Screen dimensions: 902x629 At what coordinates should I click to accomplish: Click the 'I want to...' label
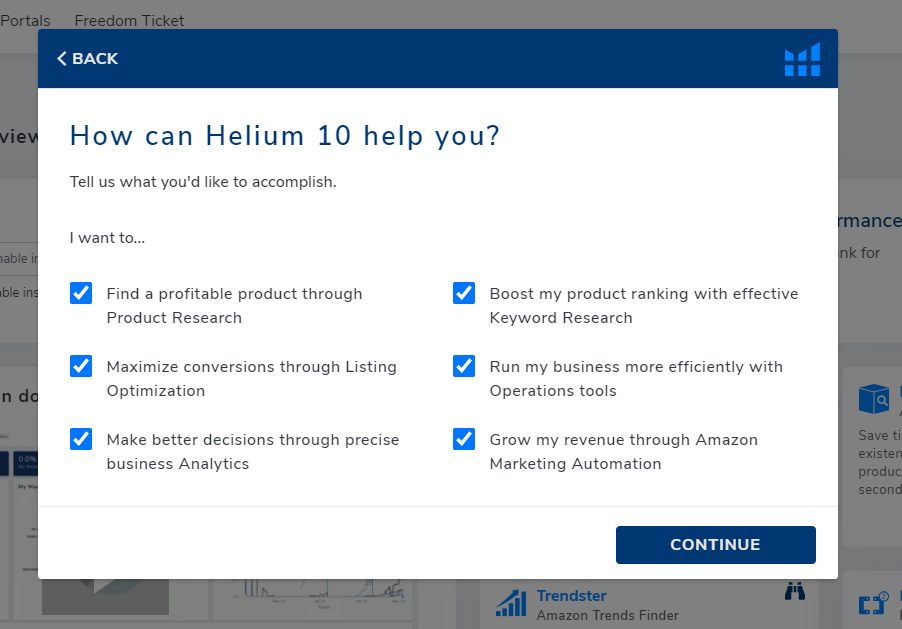point(108,238)
